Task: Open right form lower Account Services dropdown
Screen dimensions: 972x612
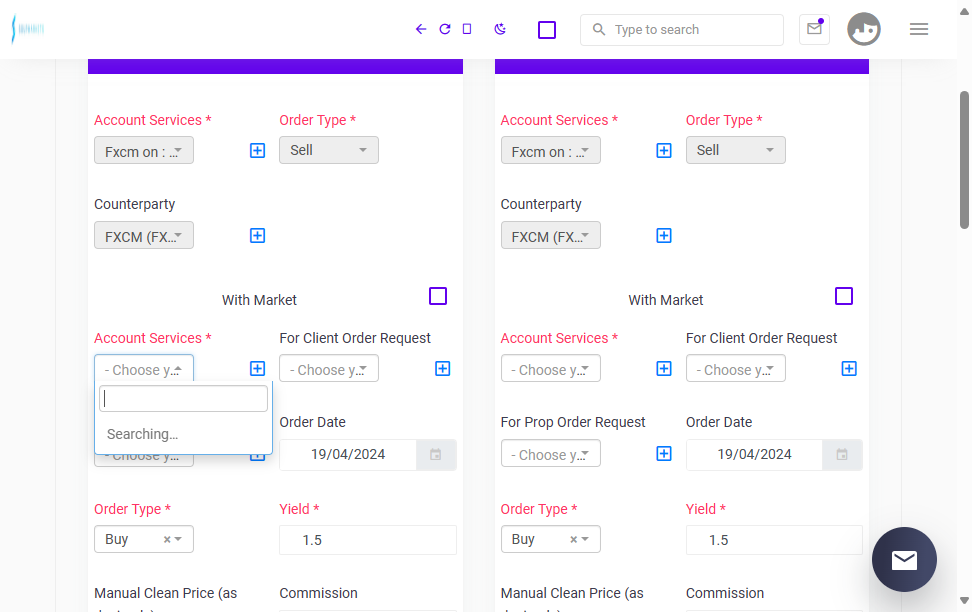Action: [x=550, y=368]
